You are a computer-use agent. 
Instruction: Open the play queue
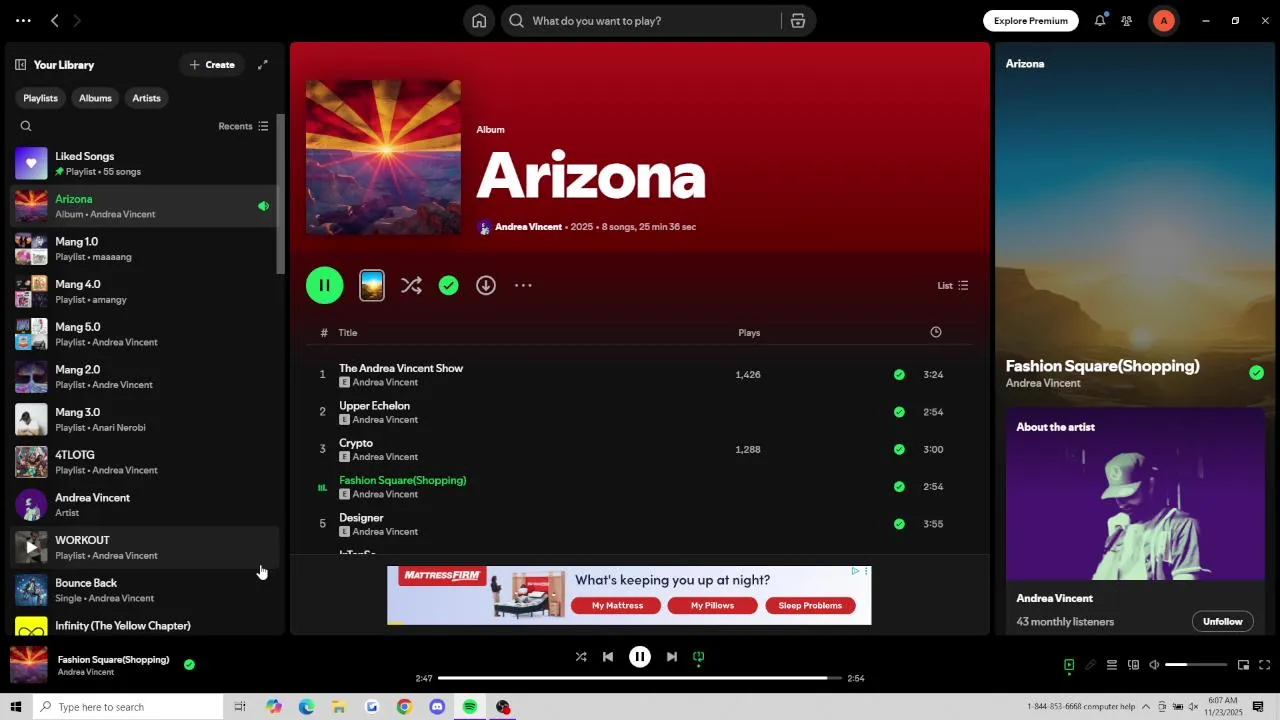coord(1111,665)
